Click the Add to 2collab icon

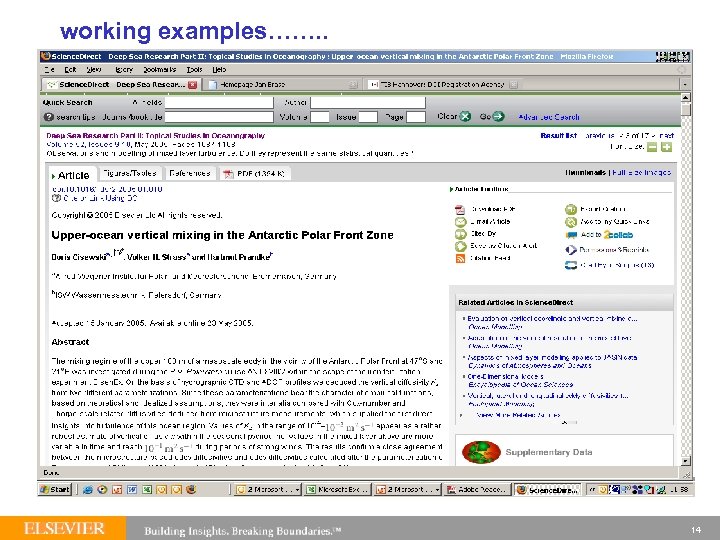point(571,235)
